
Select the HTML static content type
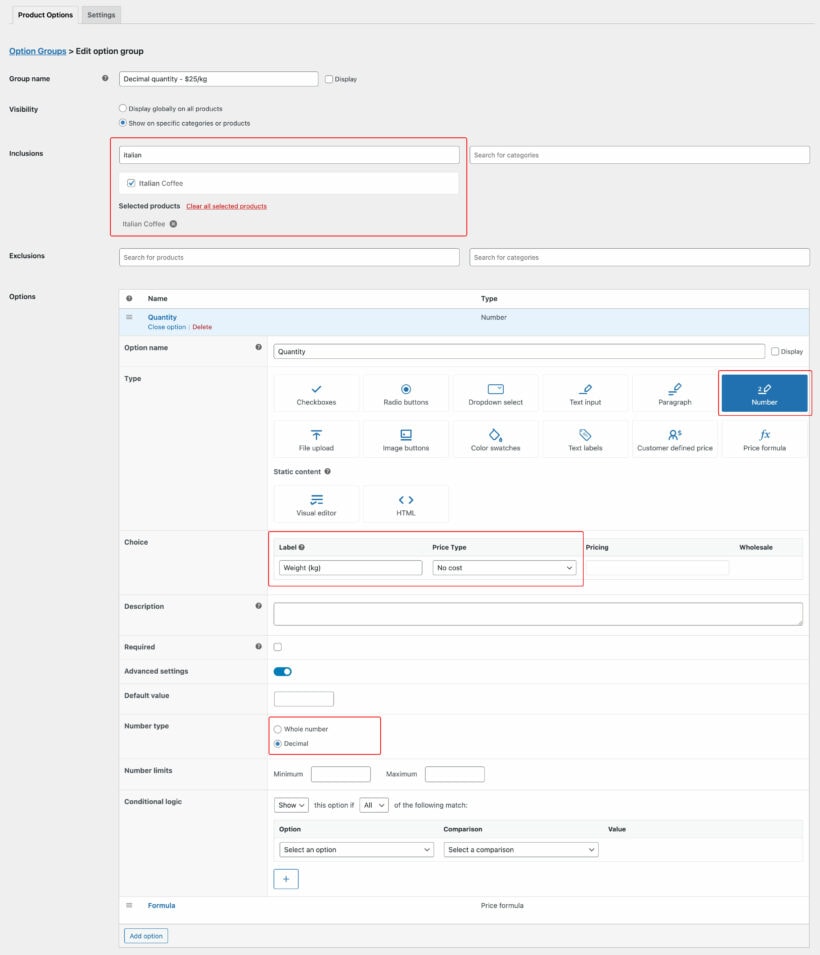[x=406, y=503]
